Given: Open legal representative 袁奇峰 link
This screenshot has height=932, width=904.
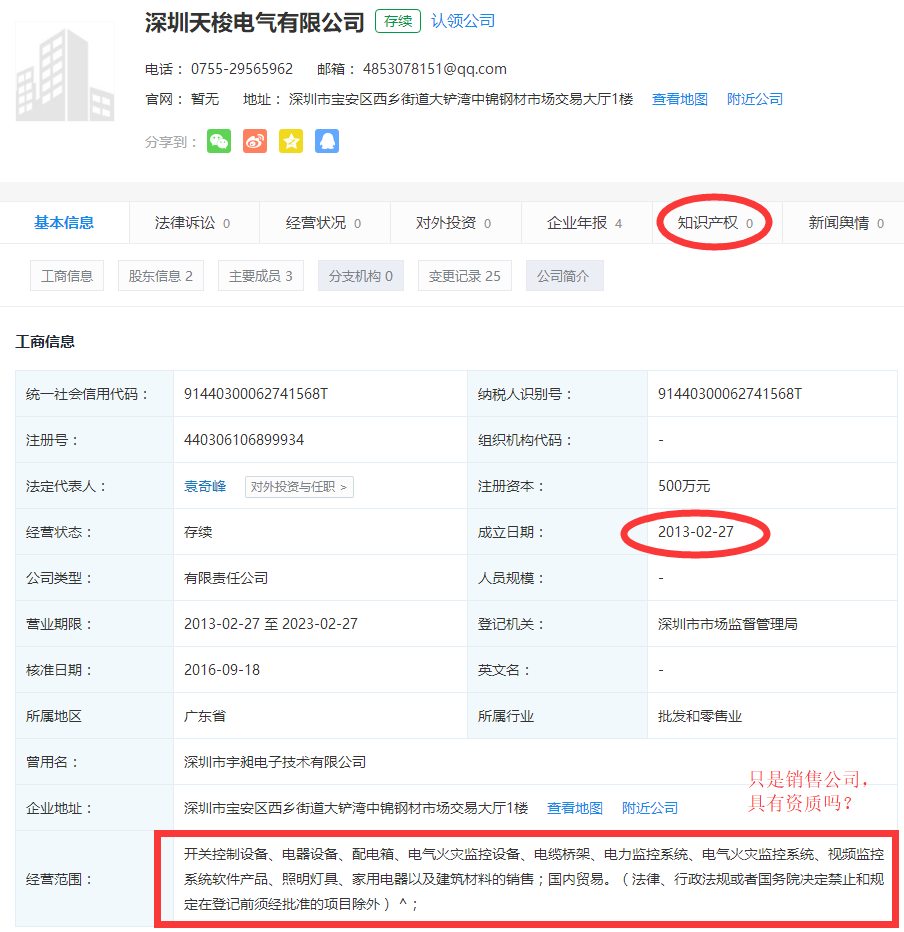Looking at the screenshot, I should [205, 487].
